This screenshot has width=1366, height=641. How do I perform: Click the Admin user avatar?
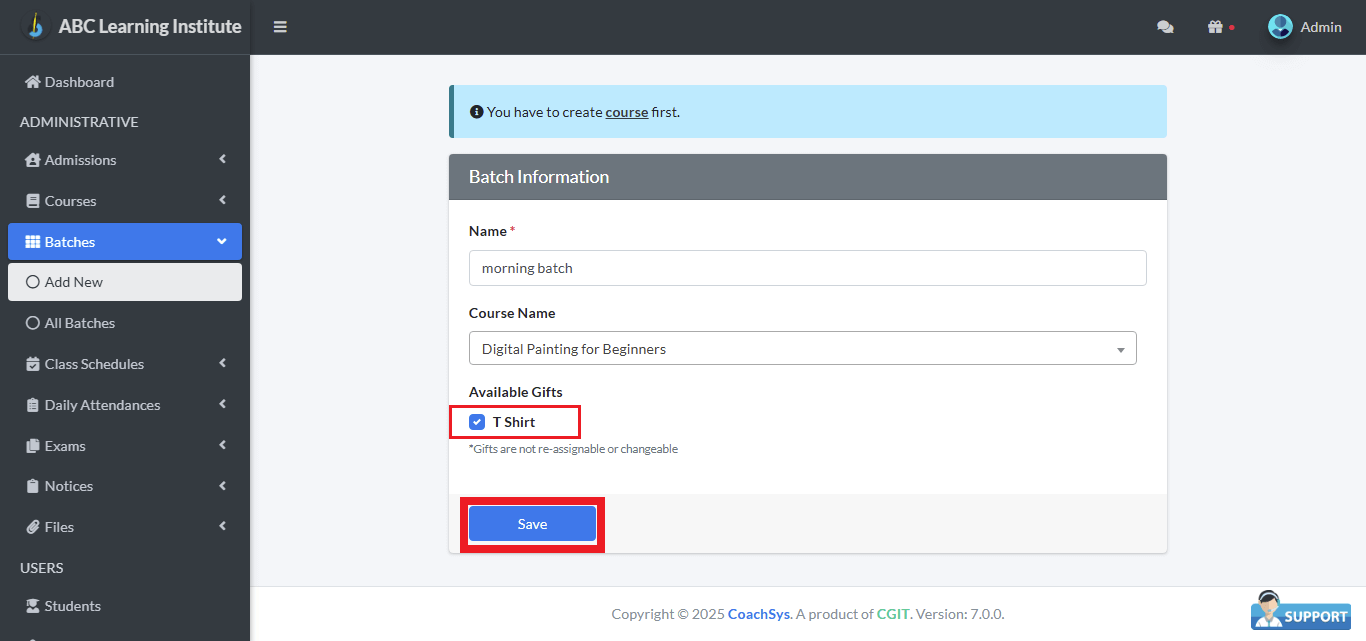(1280, 27)
